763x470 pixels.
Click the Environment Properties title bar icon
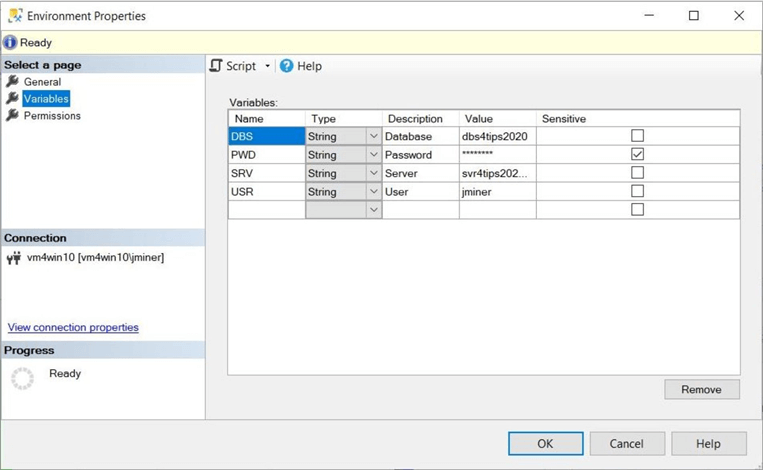click(x=14, y=16)
